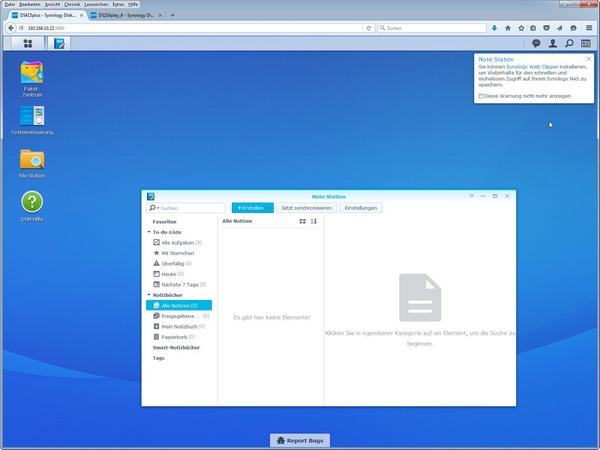600x450 pixels.
Task: Open Firefox bookmarks list icon
Action: coord(533,28)
